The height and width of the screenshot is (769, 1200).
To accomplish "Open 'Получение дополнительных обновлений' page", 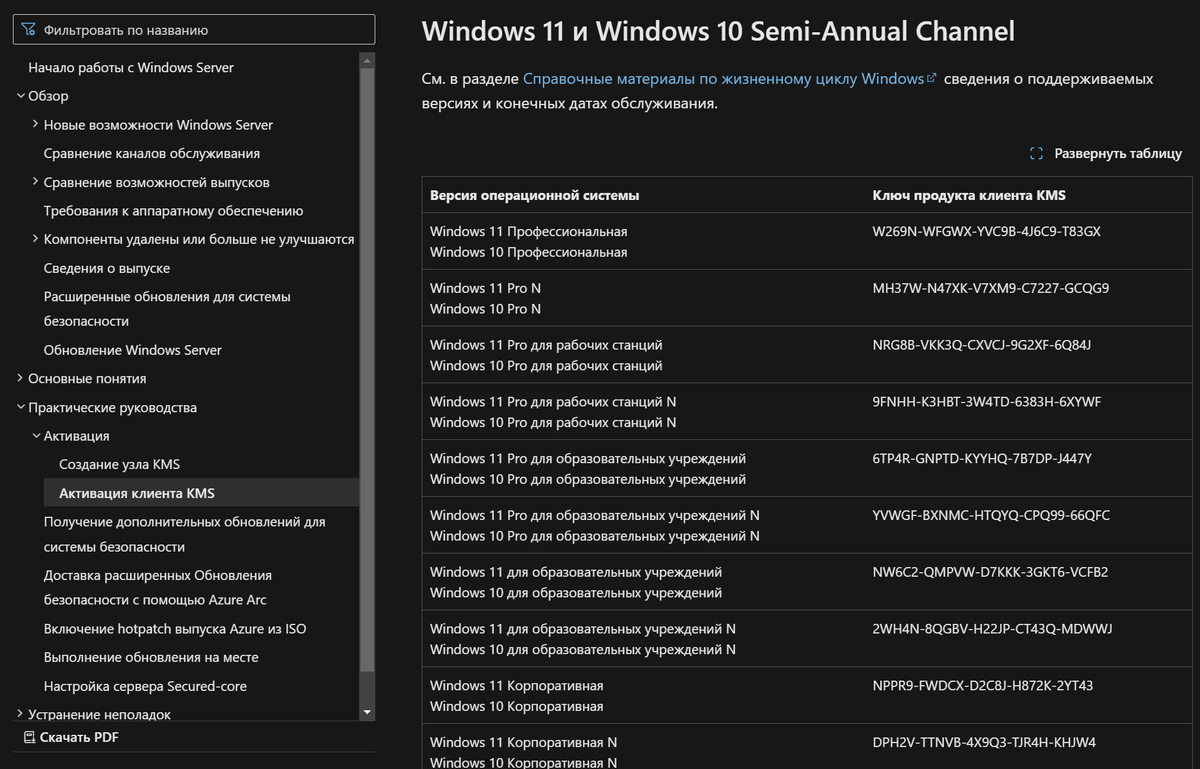I will pyautogui.click(x=185, y=534).
